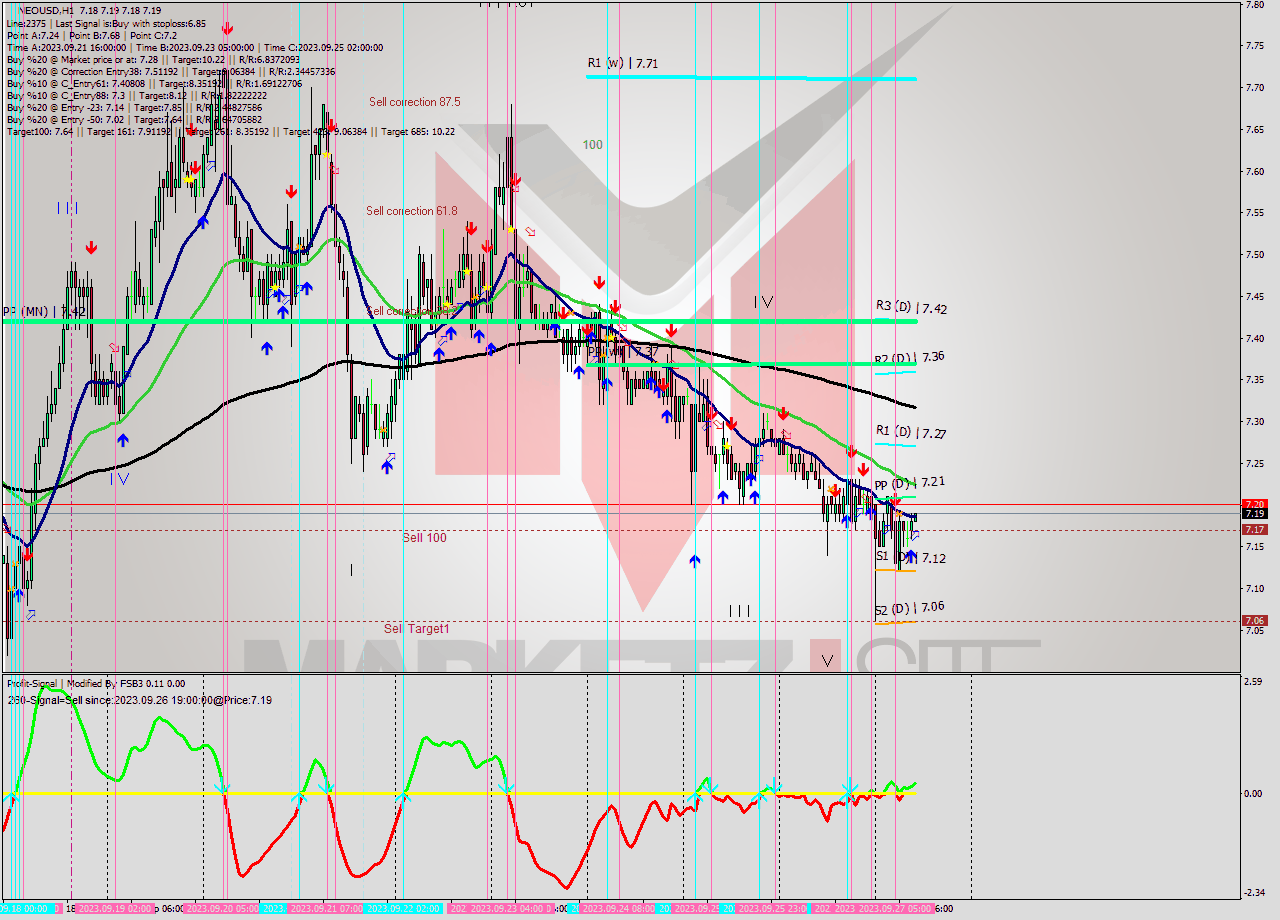The image size is (1280, 920).
Task: Click the 7.80 value on price axis
Action: [1254, 4]
